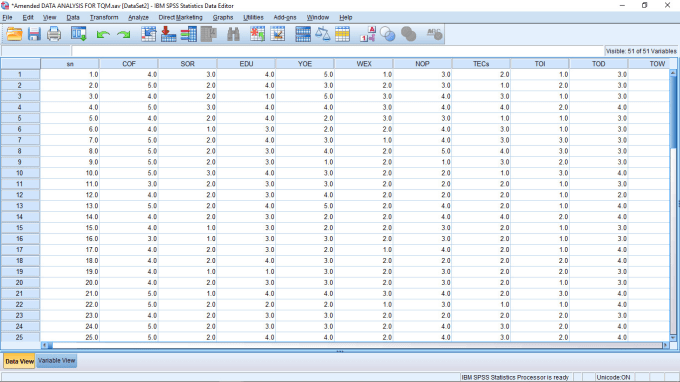Click the cell reference name box
The height and width of the screenshot is (382, 680).
point(36,51)
